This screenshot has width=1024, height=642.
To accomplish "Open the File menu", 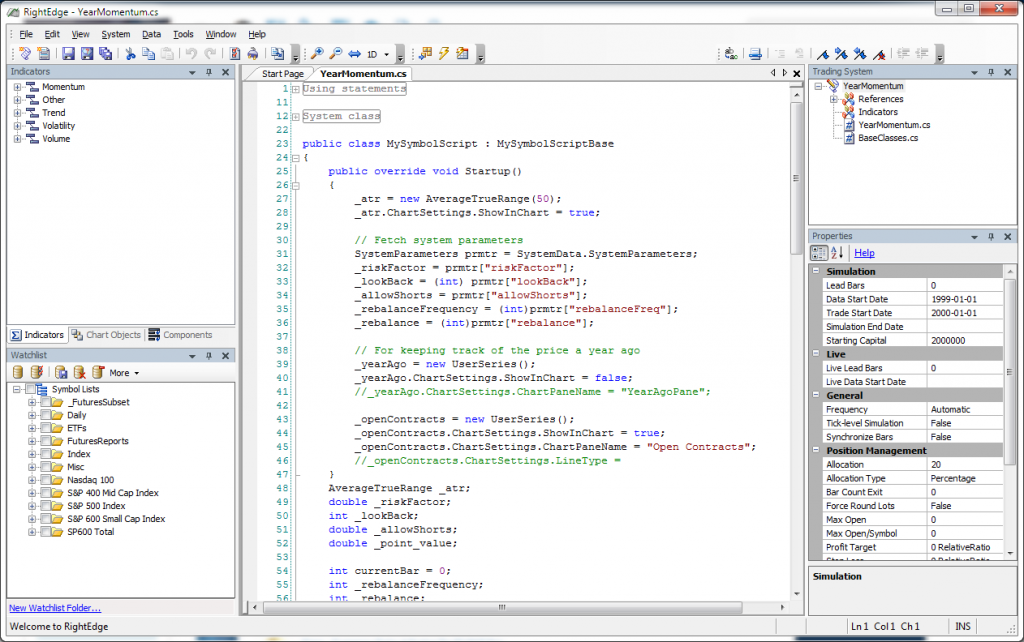I will 26,34.
